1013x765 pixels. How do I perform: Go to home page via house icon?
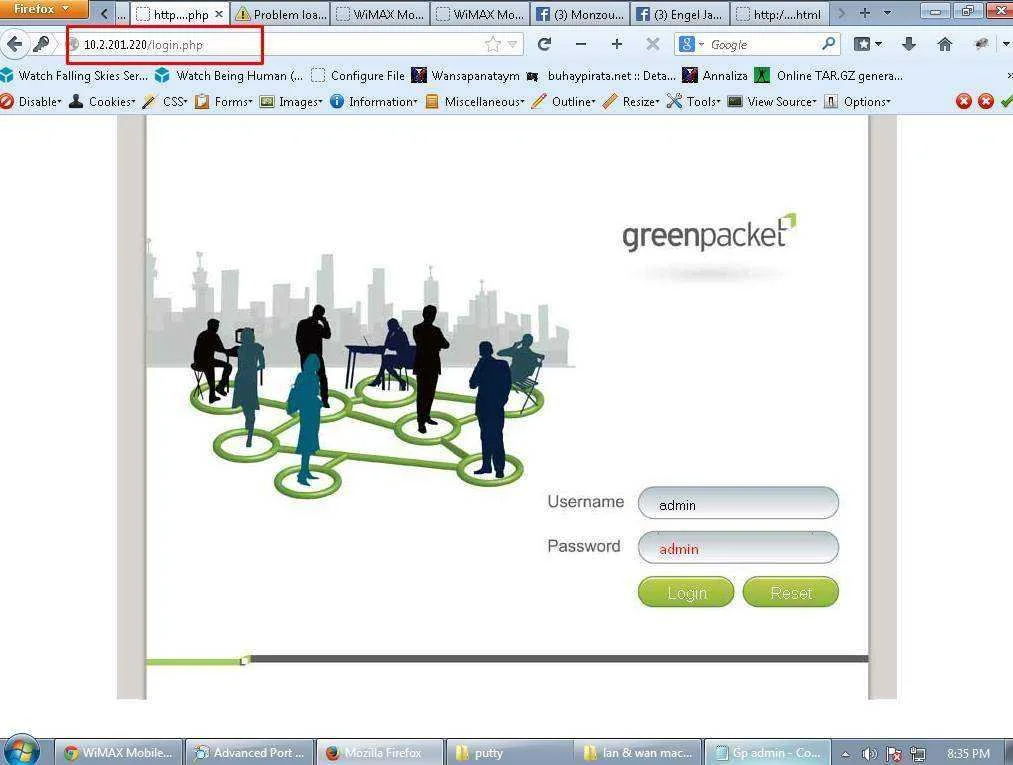(x=945, y=44)
